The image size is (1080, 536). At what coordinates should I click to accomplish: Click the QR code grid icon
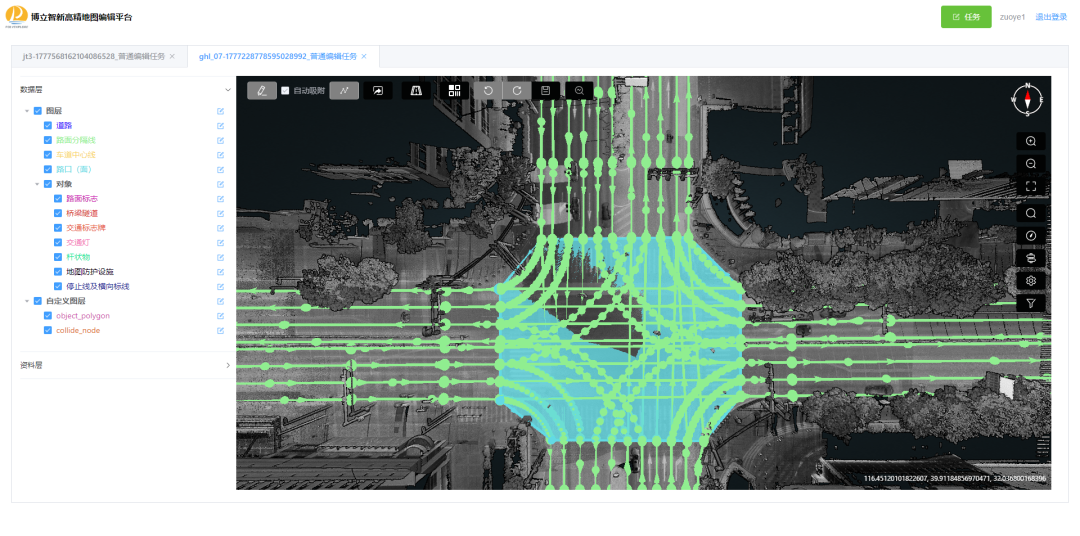[455, 90]
